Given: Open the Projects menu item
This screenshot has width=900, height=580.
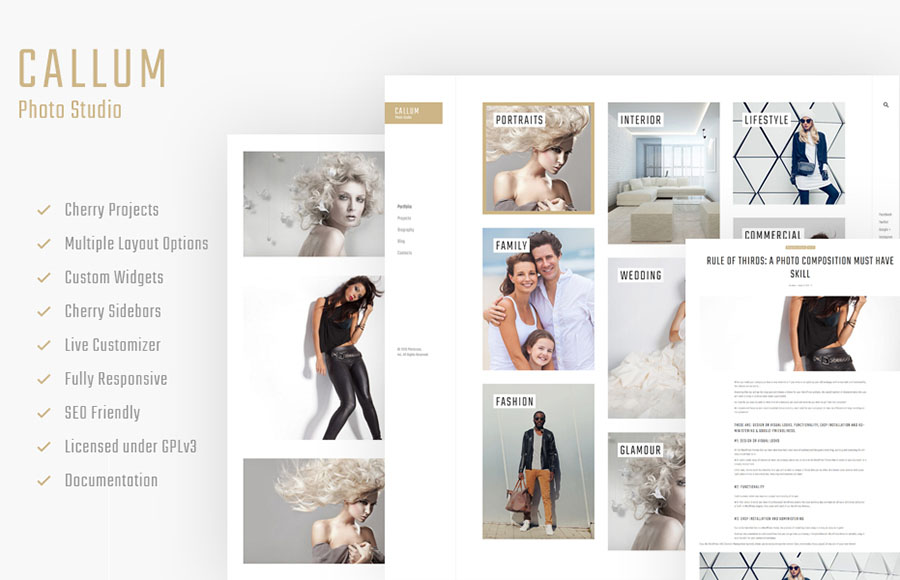Looking at the screenshot, I should tap(404, 218).
